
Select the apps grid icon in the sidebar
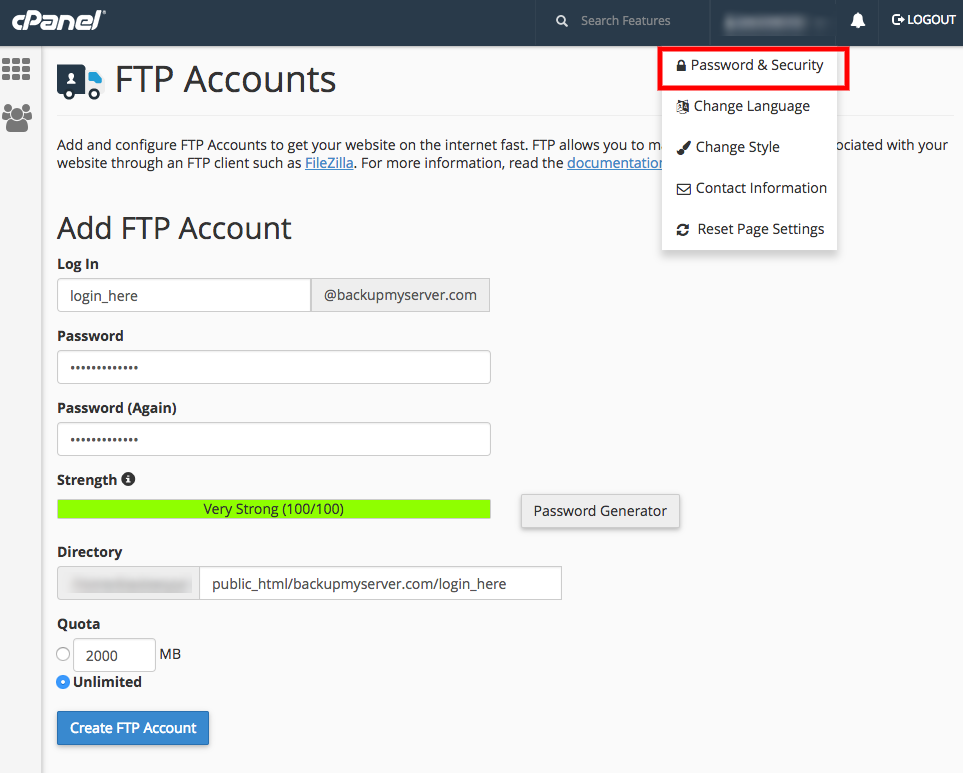click(x=17, y=68)
